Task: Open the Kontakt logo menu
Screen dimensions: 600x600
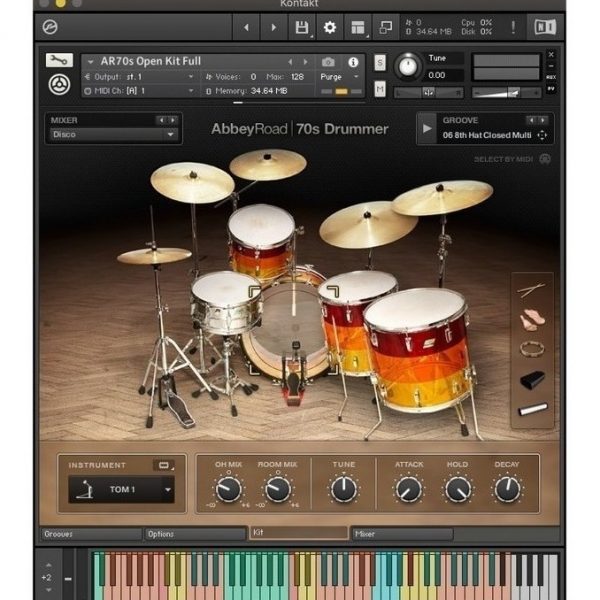Action: tap(50, 27)
